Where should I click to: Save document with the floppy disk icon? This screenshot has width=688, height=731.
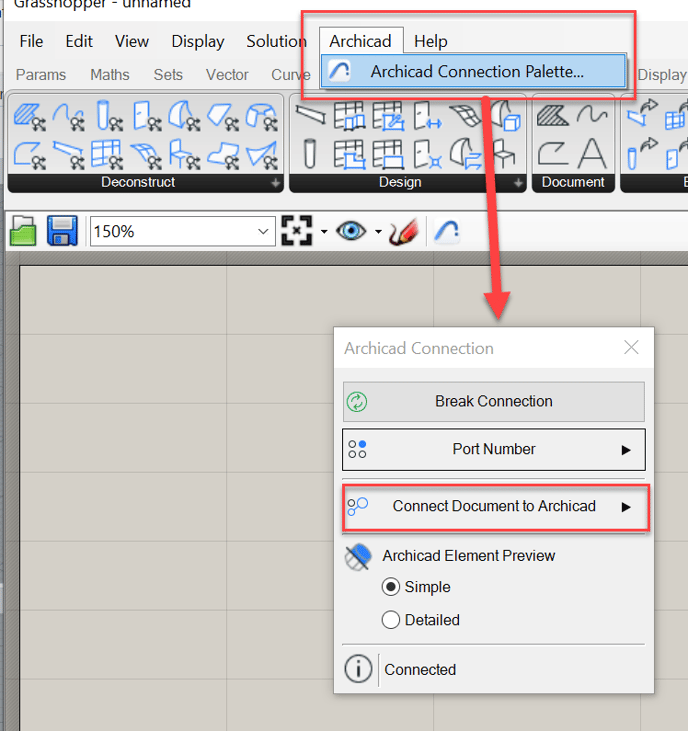pyautogui.click(x=62, y=231)
